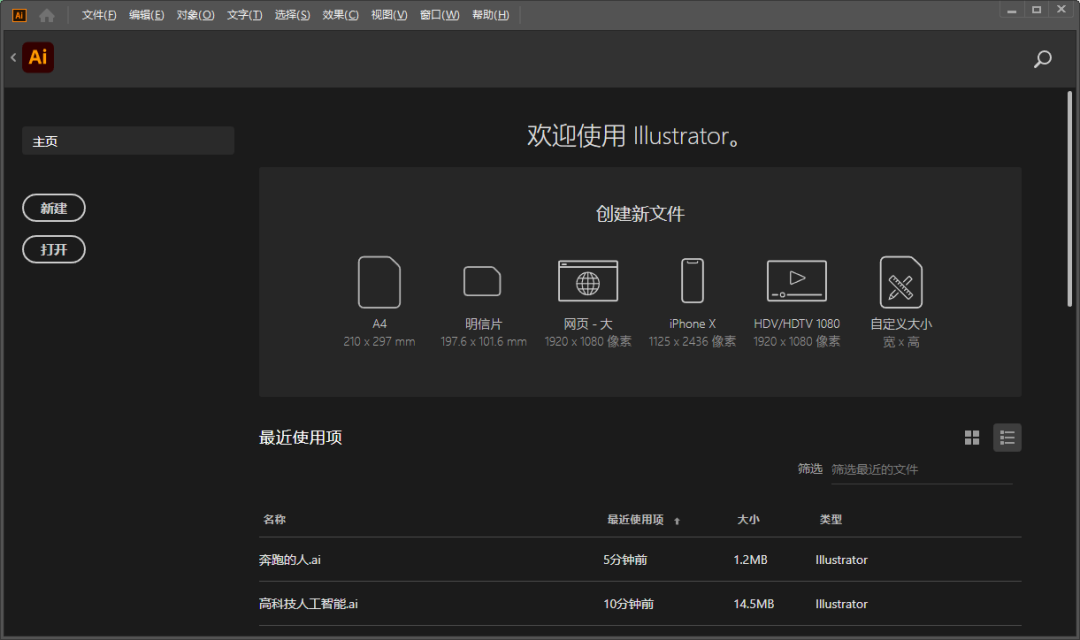Open the 编辑(E) menu
This screenshot has height=640, width=1080.
[147, 15]
